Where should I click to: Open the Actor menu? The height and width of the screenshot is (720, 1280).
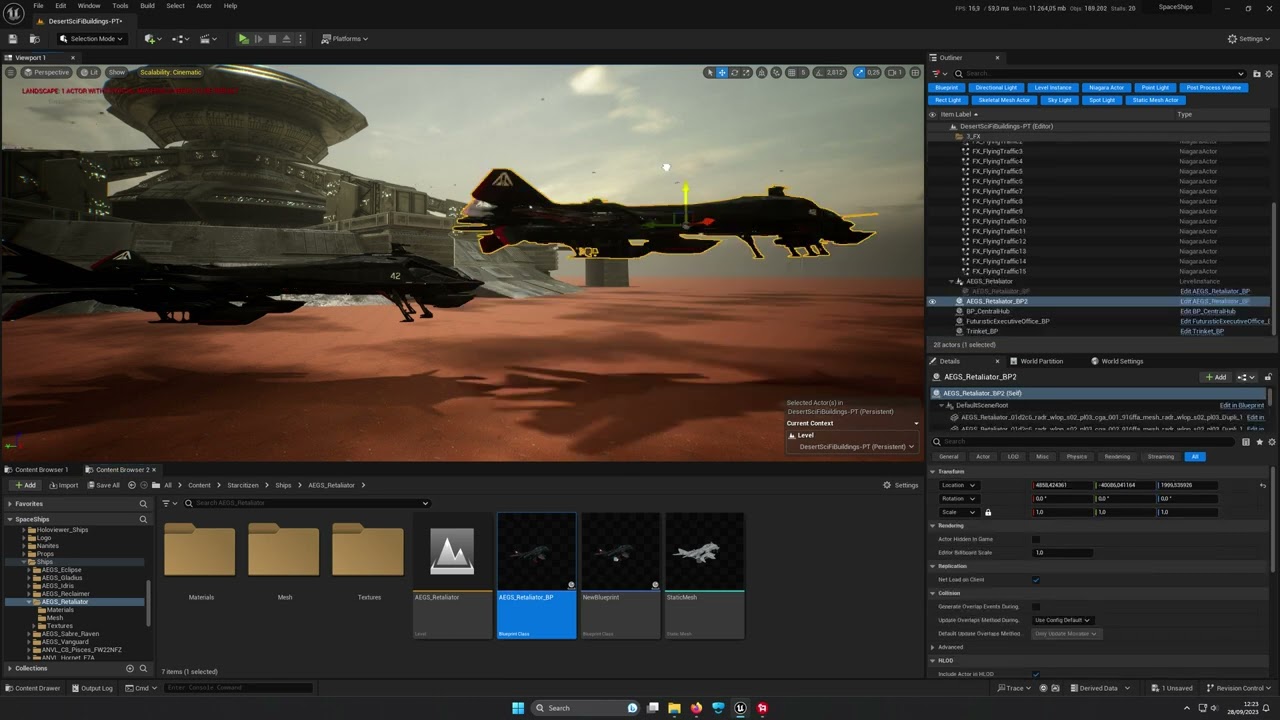point(204,6)
